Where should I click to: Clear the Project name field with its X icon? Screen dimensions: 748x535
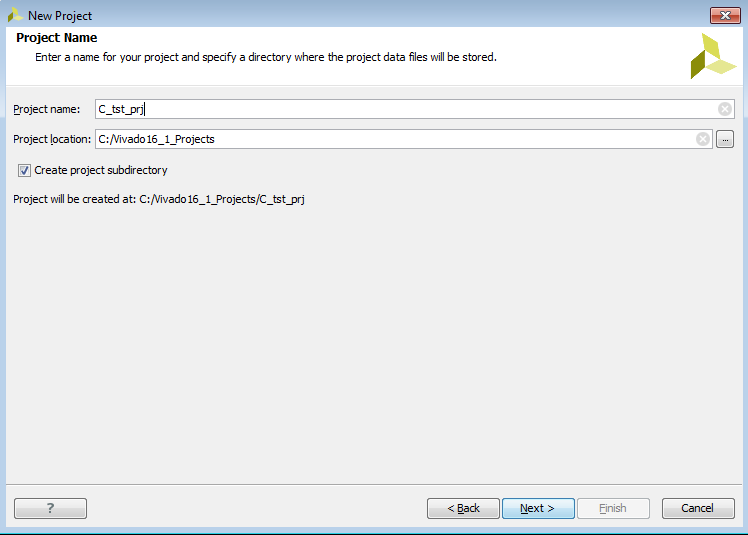point(725,109)
